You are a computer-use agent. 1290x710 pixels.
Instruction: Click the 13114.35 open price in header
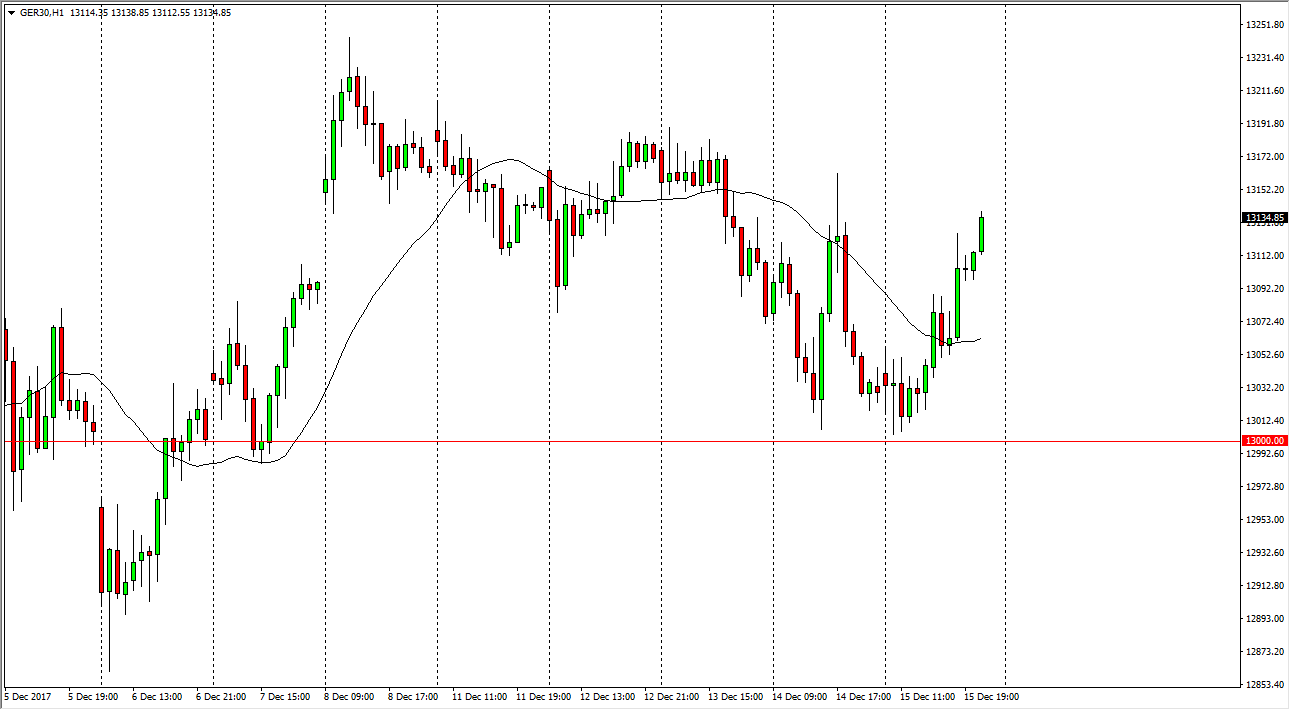coord(87,13)
